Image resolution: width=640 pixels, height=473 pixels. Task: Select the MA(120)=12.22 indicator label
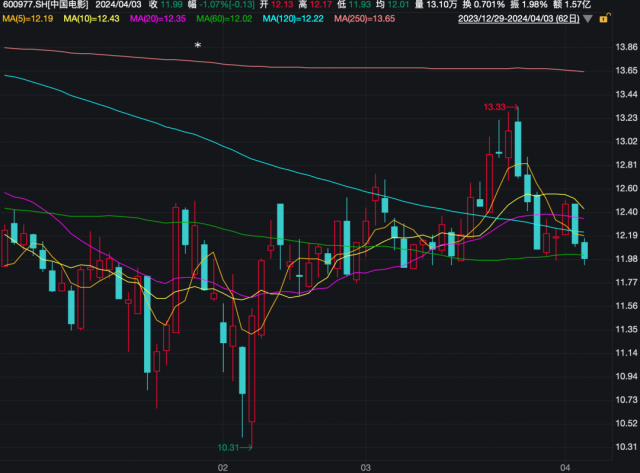[x=293, y=19]
